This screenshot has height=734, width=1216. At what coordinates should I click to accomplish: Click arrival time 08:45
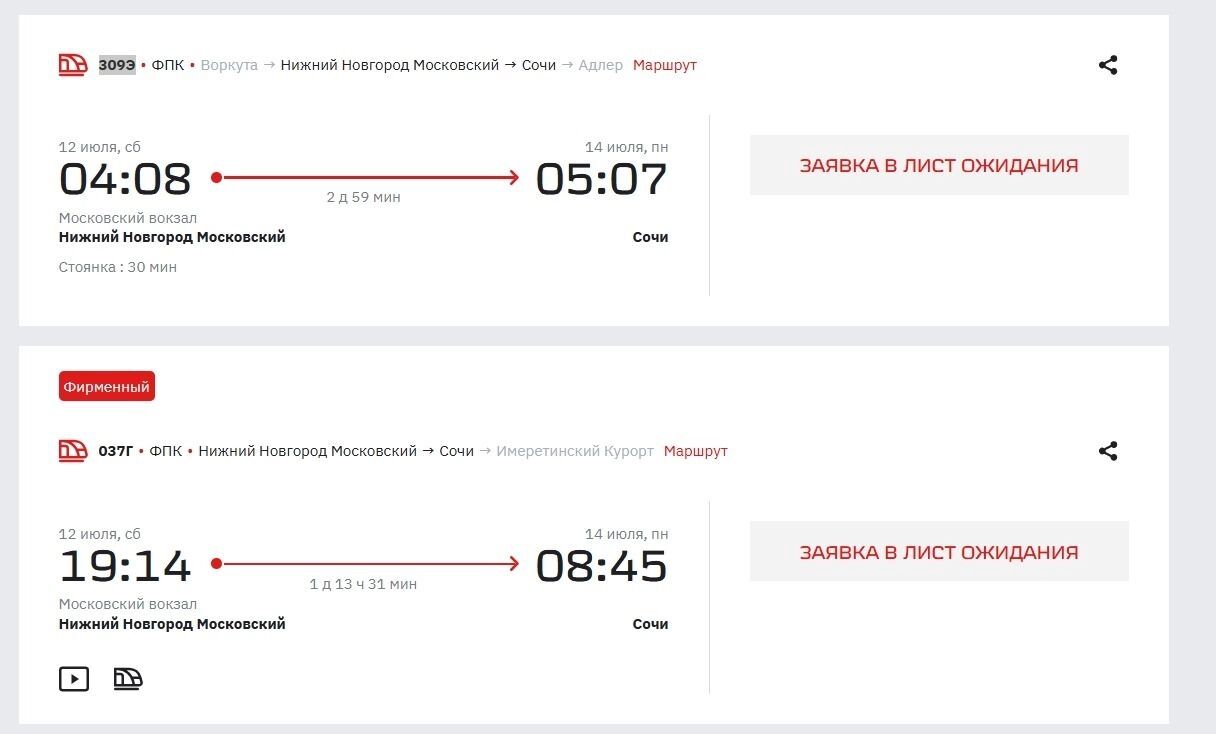tap(601, 566)
